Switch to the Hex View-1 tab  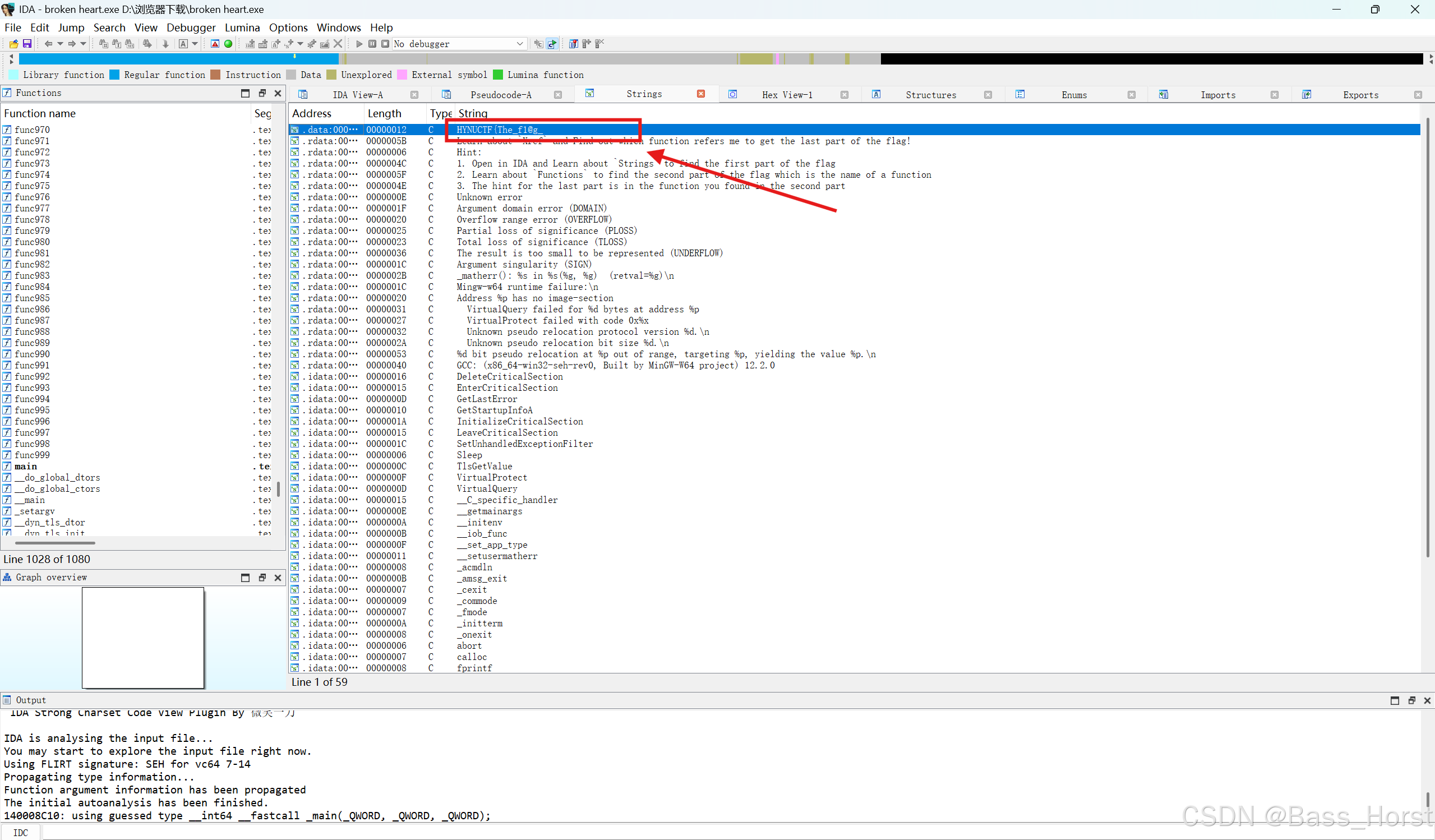point(787,95)
